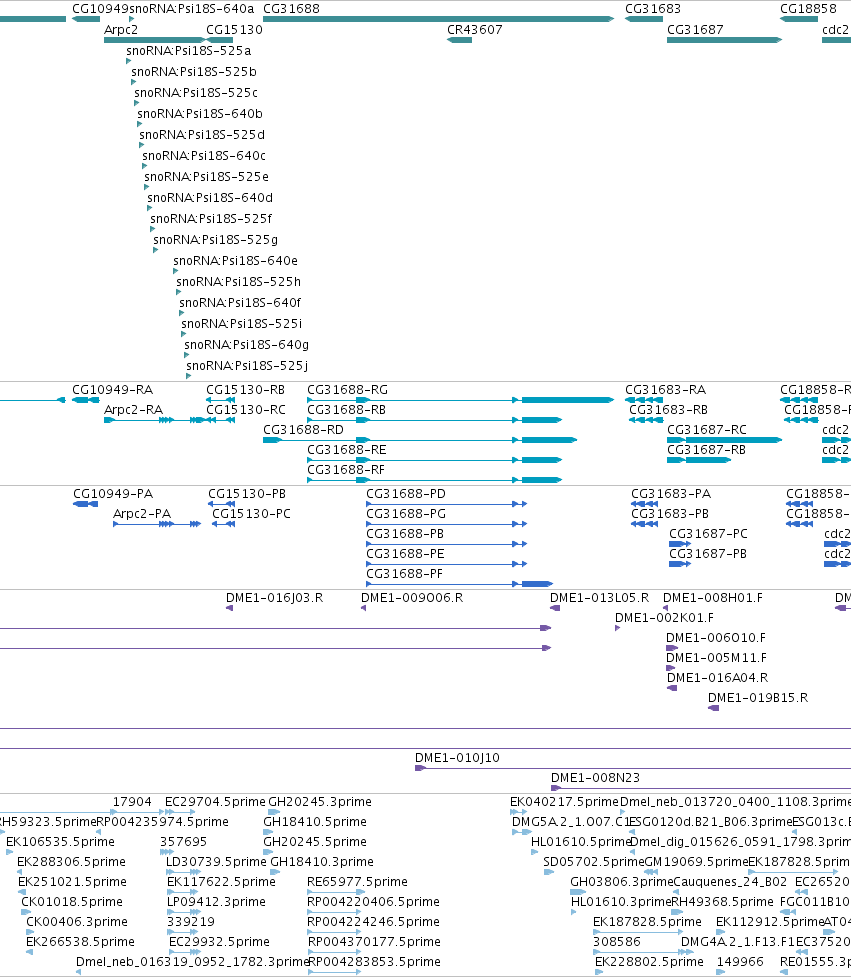Select the DME1-006O10.F clone label

716,638
